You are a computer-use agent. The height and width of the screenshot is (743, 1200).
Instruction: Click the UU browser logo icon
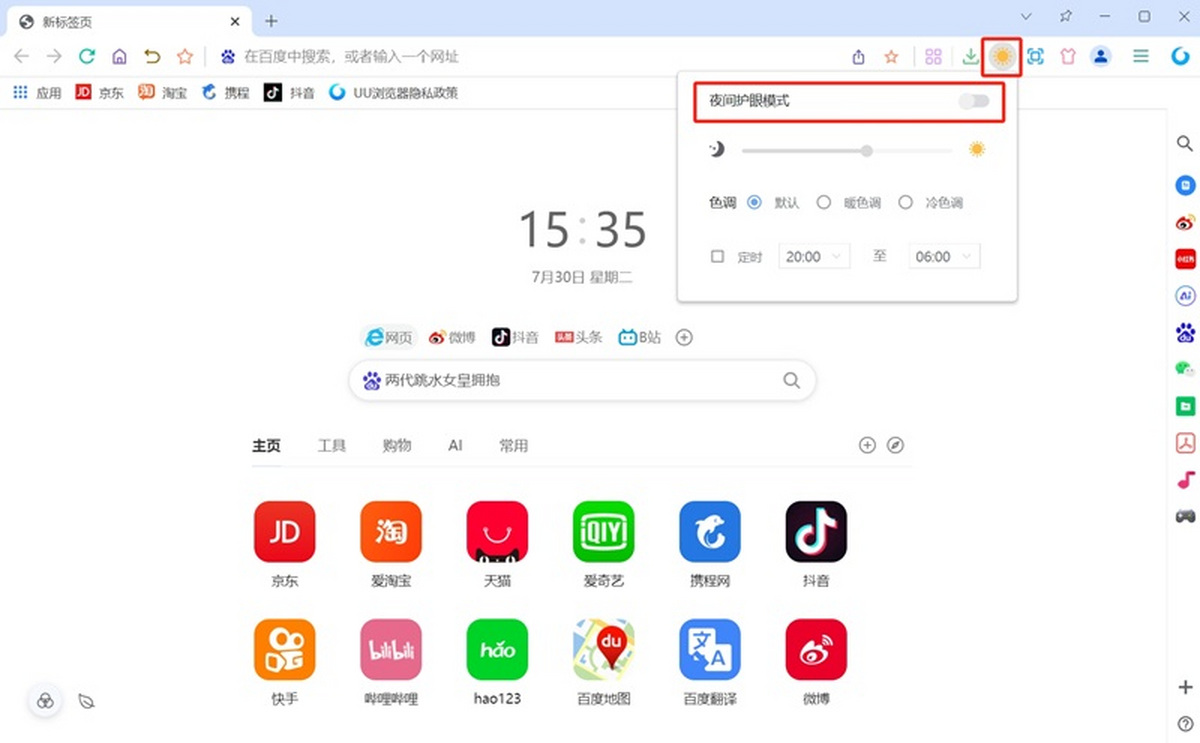[x=1180, y=57]
